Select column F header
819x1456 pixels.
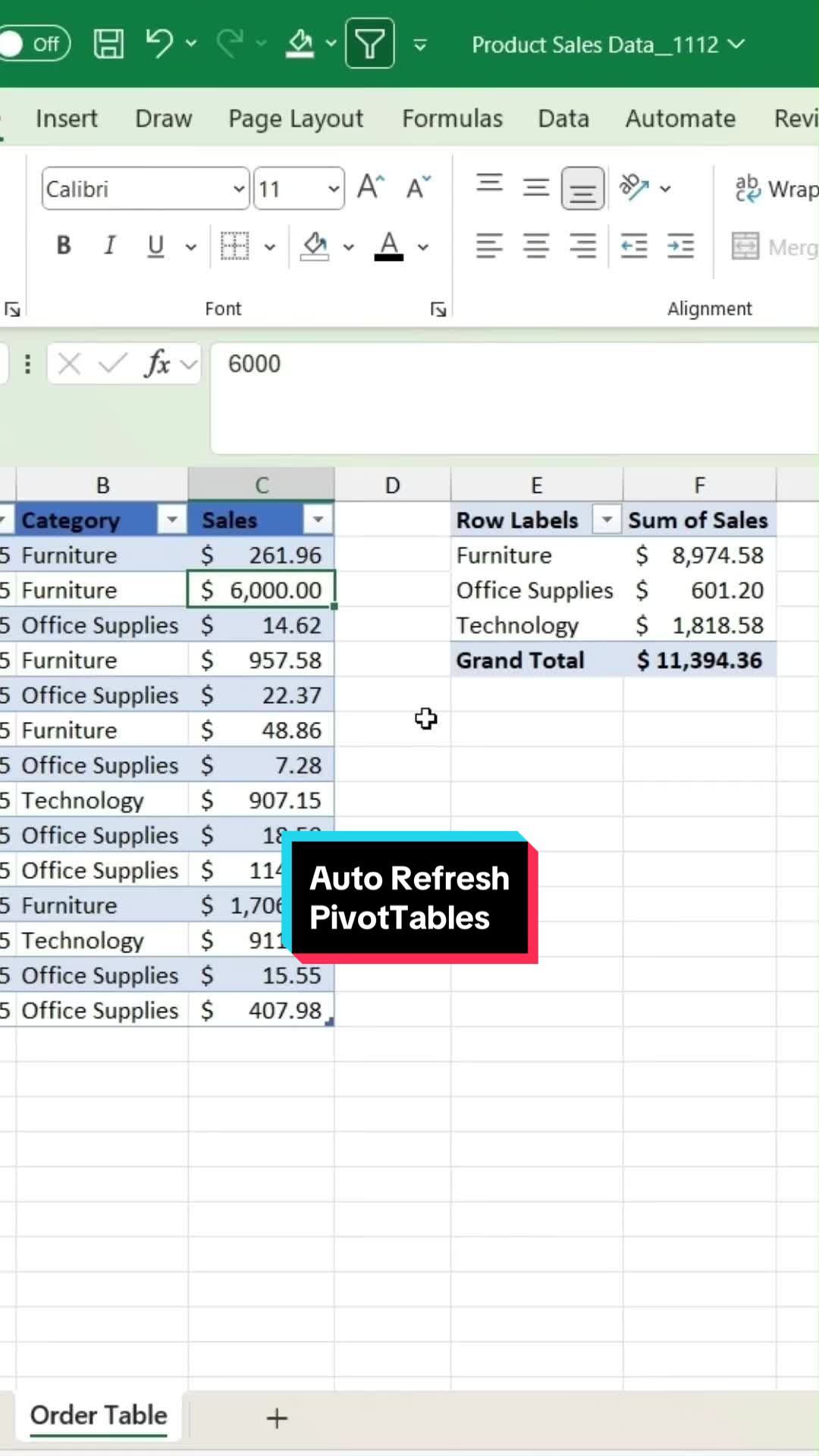pos(699,485)
